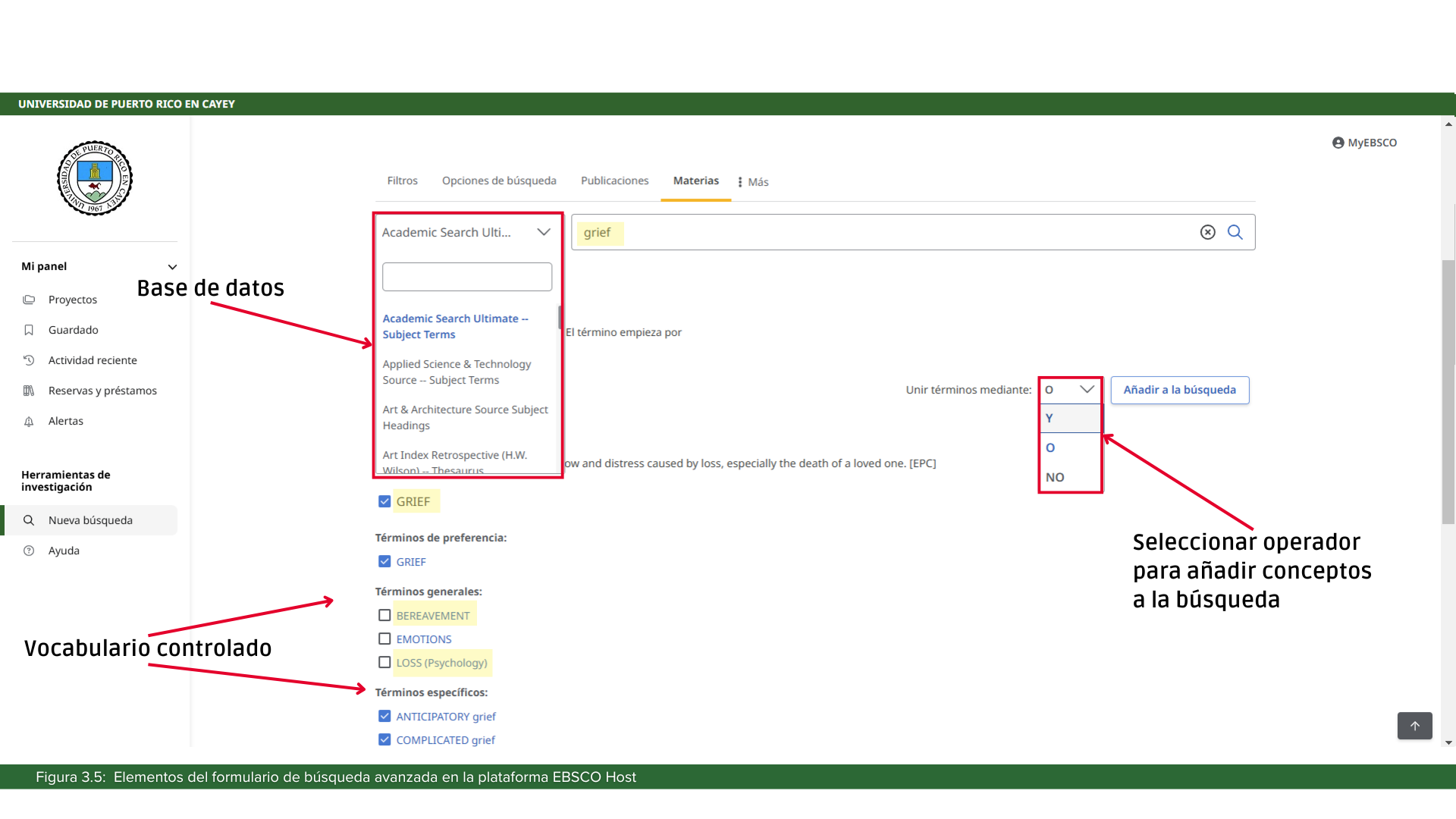Switch to the Publicaciones tab
1456x819 pixels.
pyautogui.click(x=614, y=180)
